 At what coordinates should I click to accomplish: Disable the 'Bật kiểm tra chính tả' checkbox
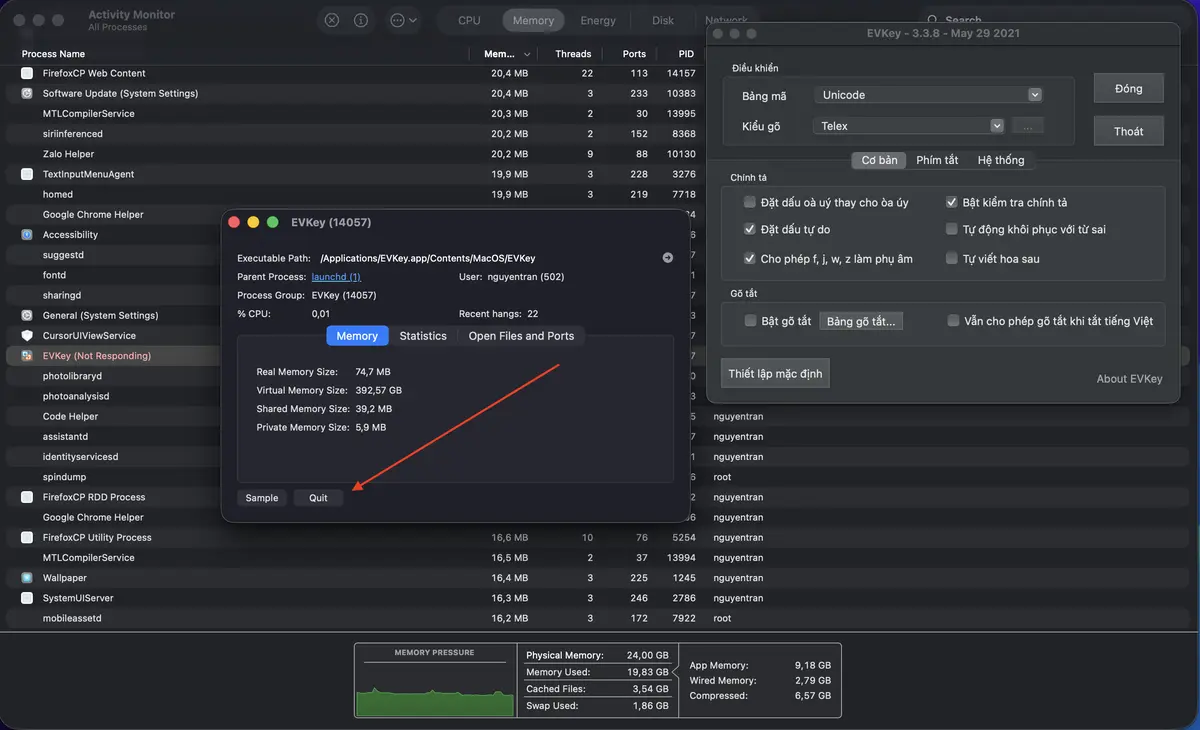pos(950,202)
